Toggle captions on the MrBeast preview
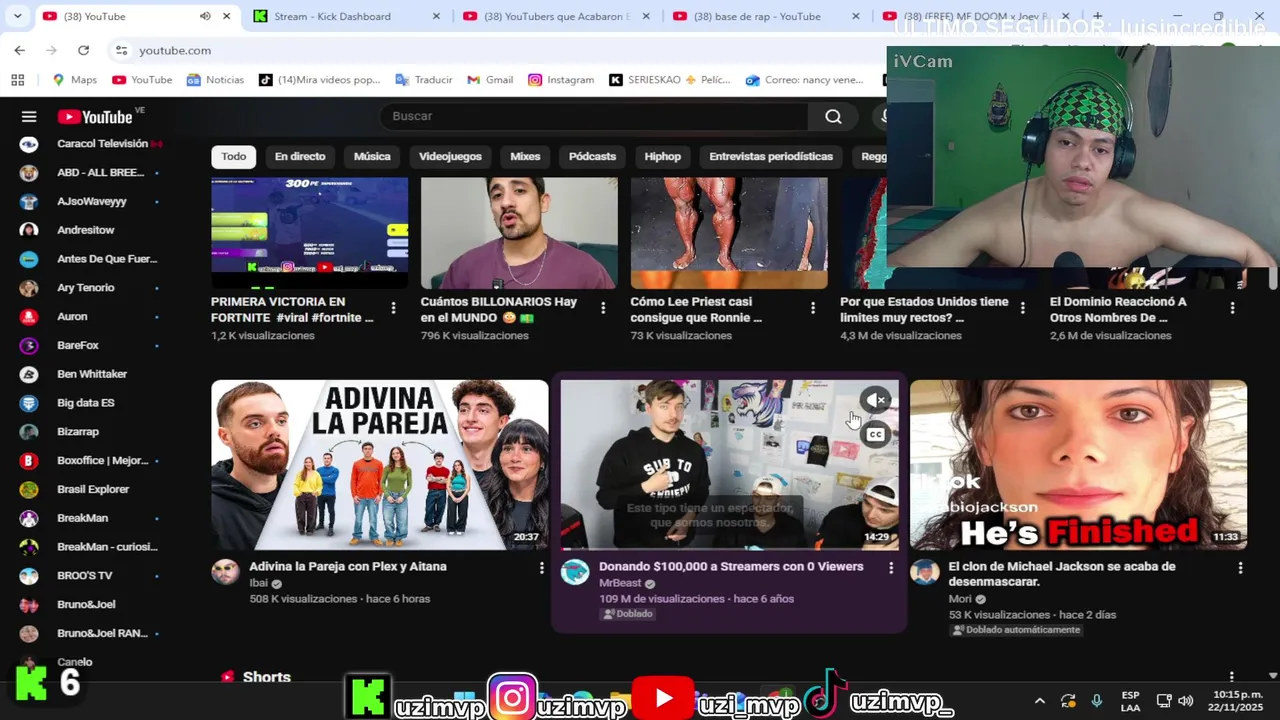The height and width of the screenshot is (720, 1280). (x=875, y=434)
